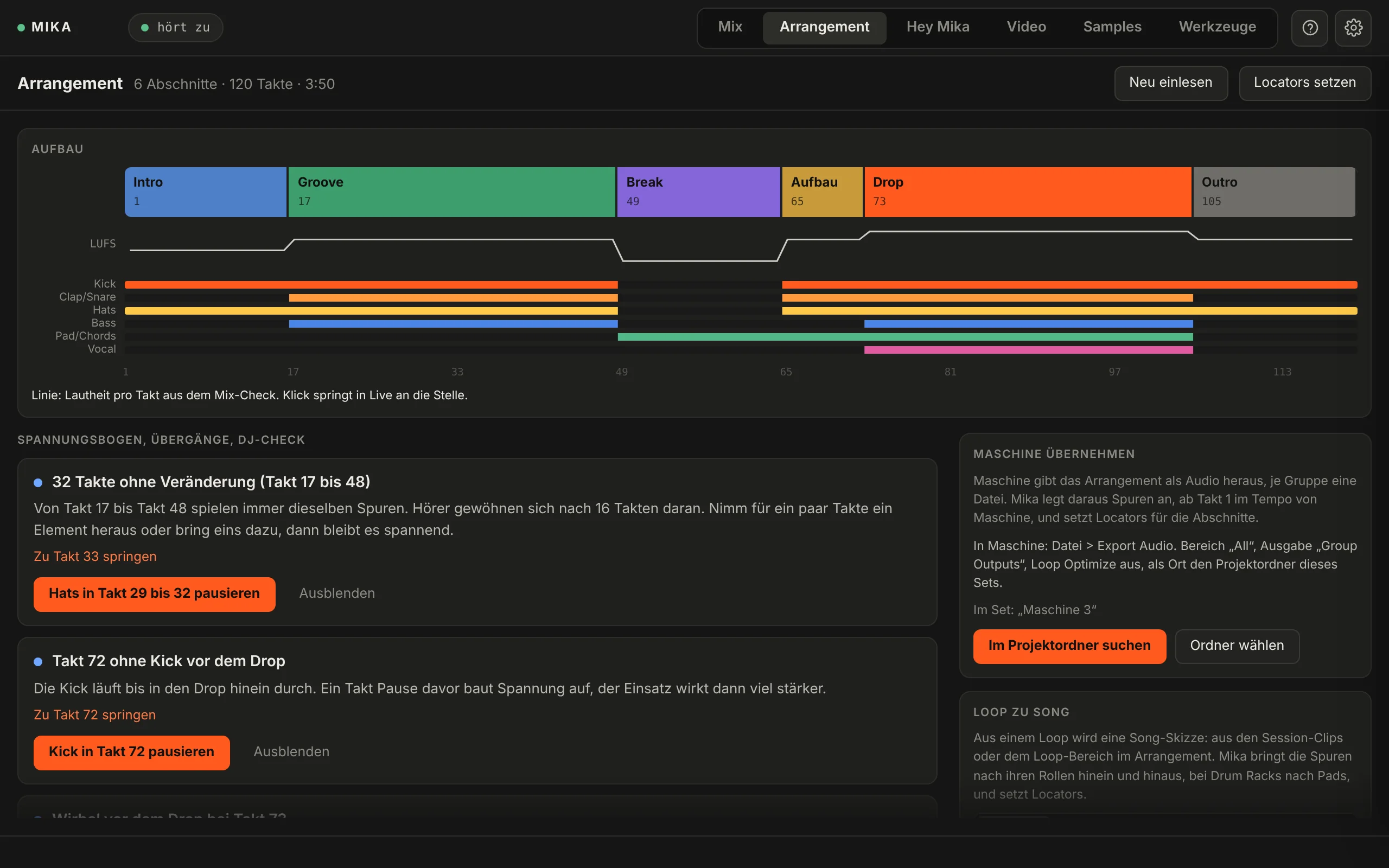Click the blue Intro section block
1389x868 pixels.
point(206,192)
